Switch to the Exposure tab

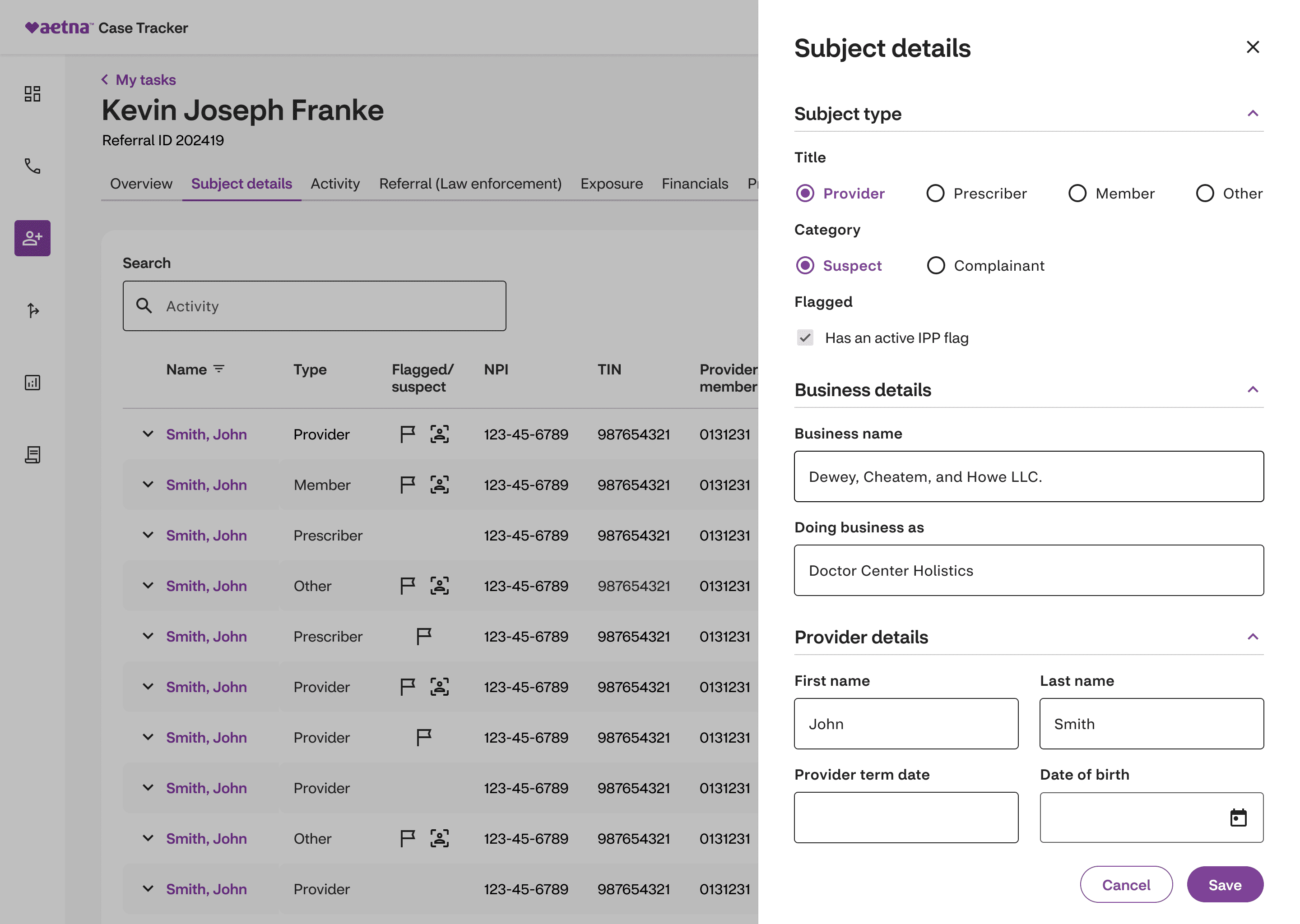point(611,184)
